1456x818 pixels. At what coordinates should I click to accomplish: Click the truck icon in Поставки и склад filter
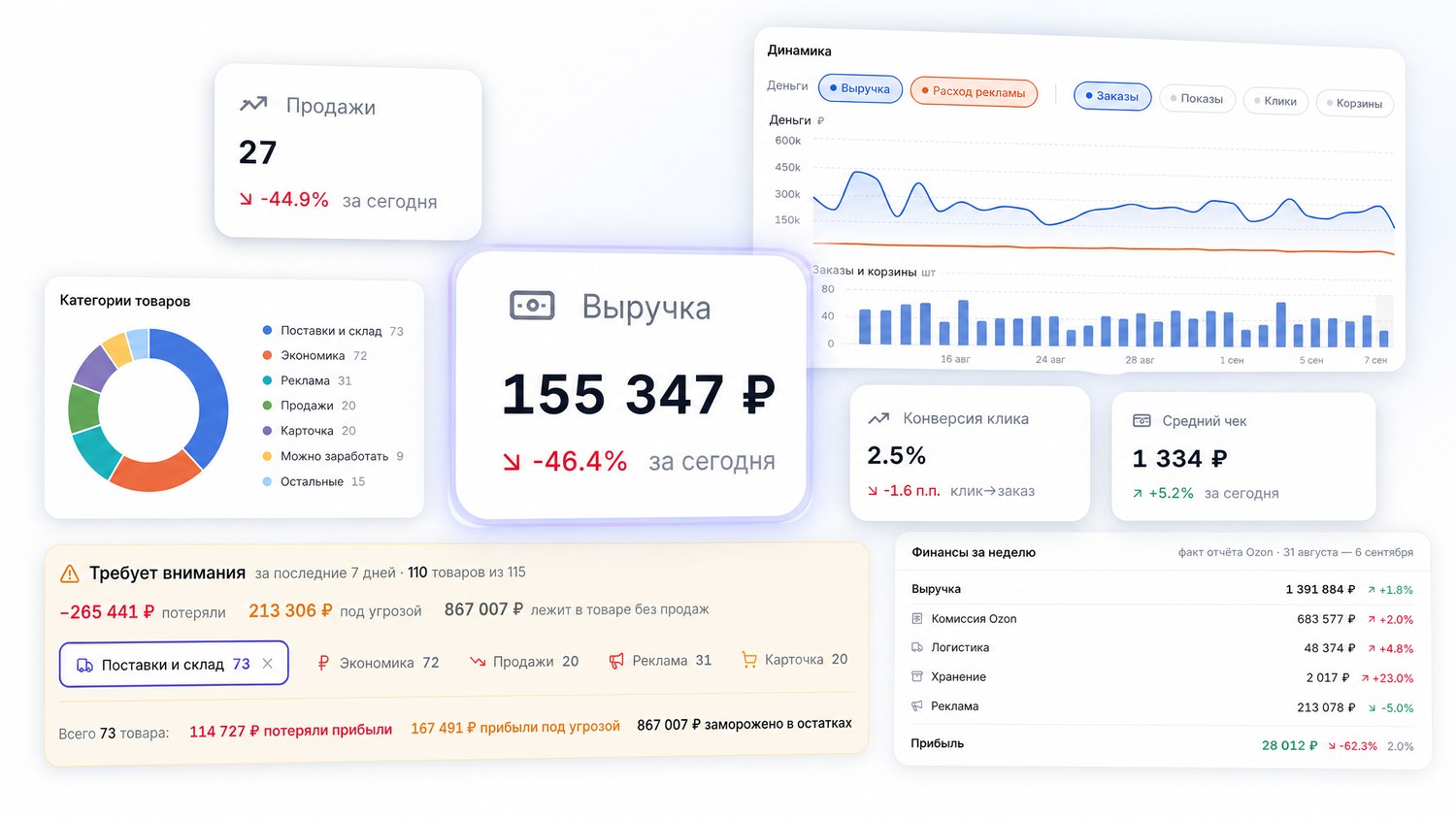(x=85, y=665)
